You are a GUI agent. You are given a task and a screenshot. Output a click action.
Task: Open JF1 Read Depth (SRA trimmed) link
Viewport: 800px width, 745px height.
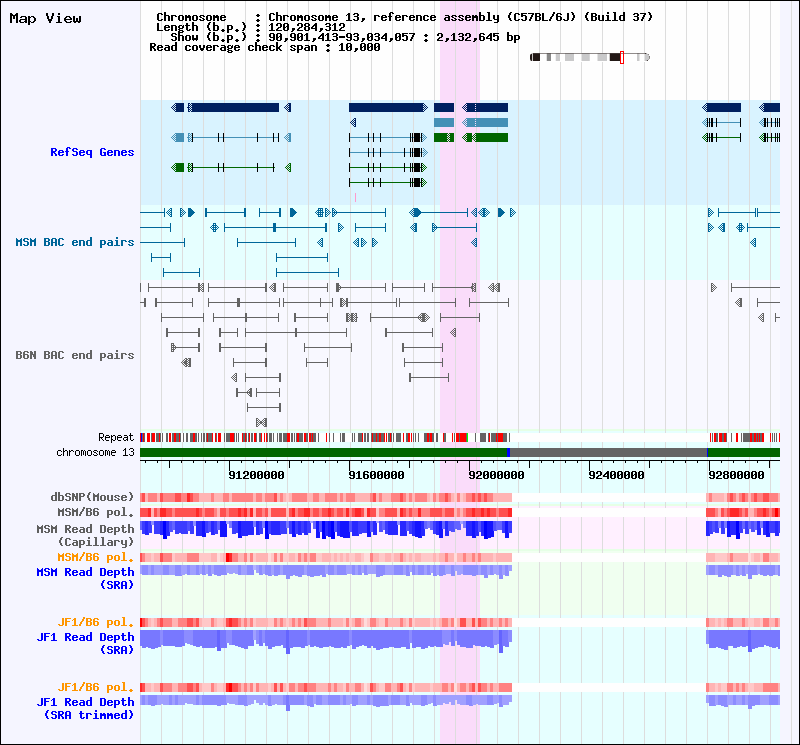point(85,708)
